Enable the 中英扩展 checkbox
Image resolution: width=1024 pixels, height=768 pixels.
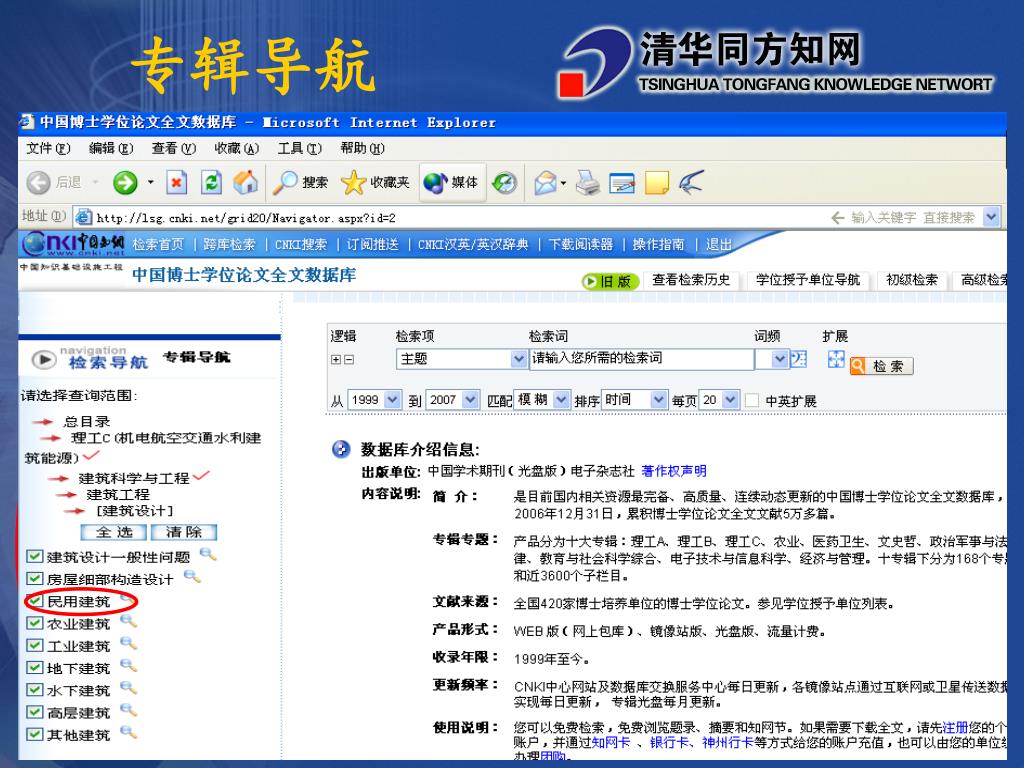pos(752,400)
